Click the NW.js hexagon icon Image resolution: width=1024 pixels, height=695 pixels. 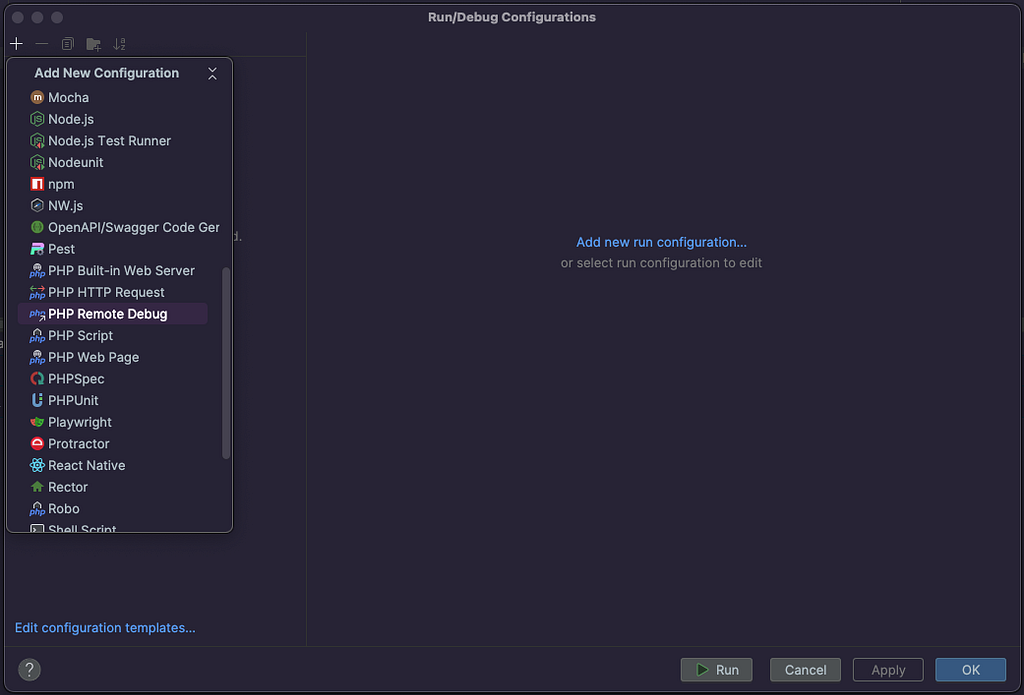[37, 205]
